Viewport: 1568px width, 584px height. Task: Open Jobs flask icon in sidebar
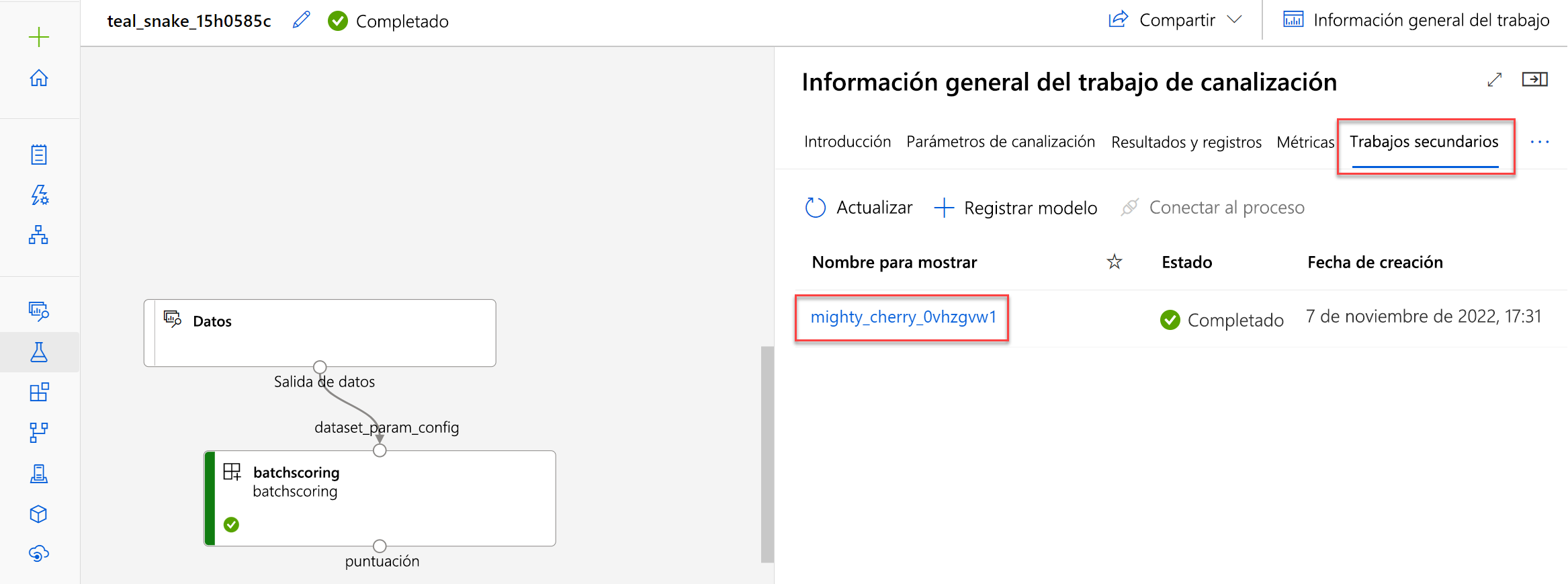coord(39,352)
